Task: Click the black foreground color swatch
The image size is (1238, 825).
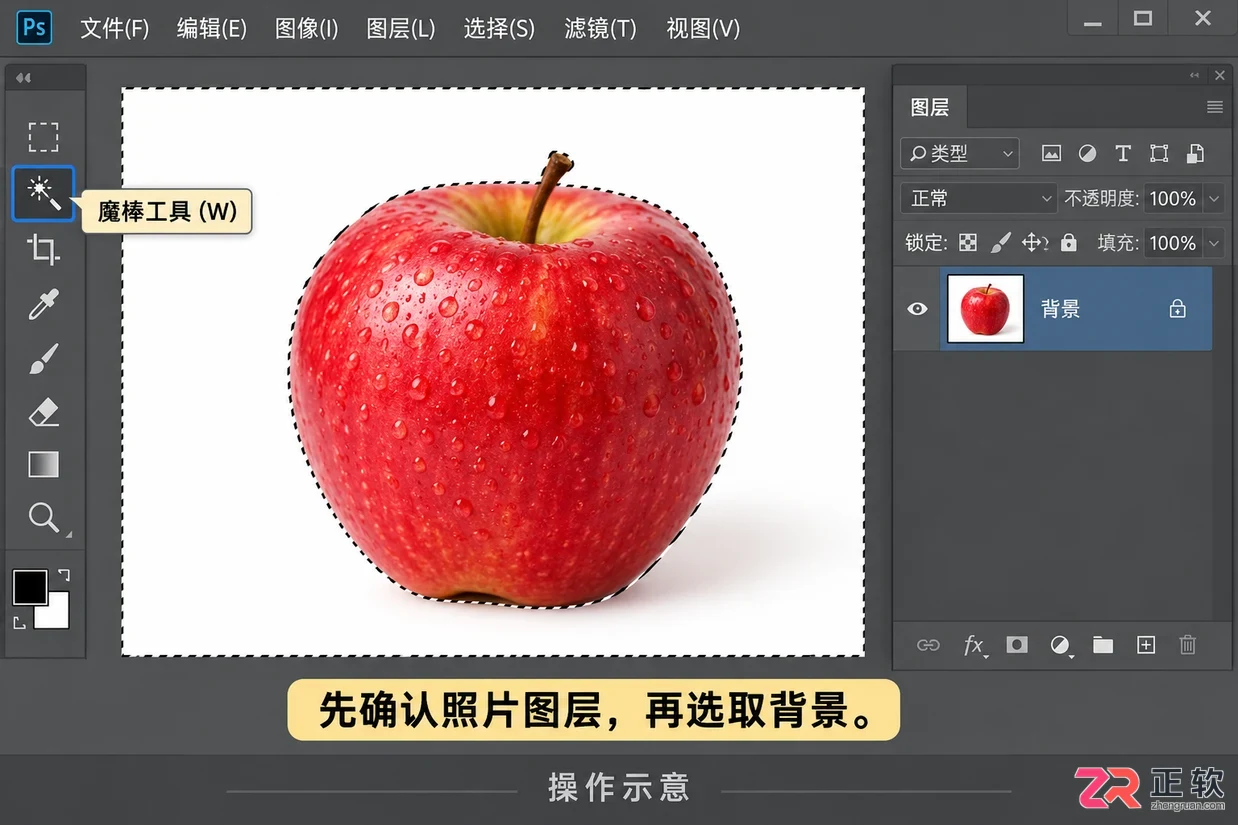Action: point(29,587)
